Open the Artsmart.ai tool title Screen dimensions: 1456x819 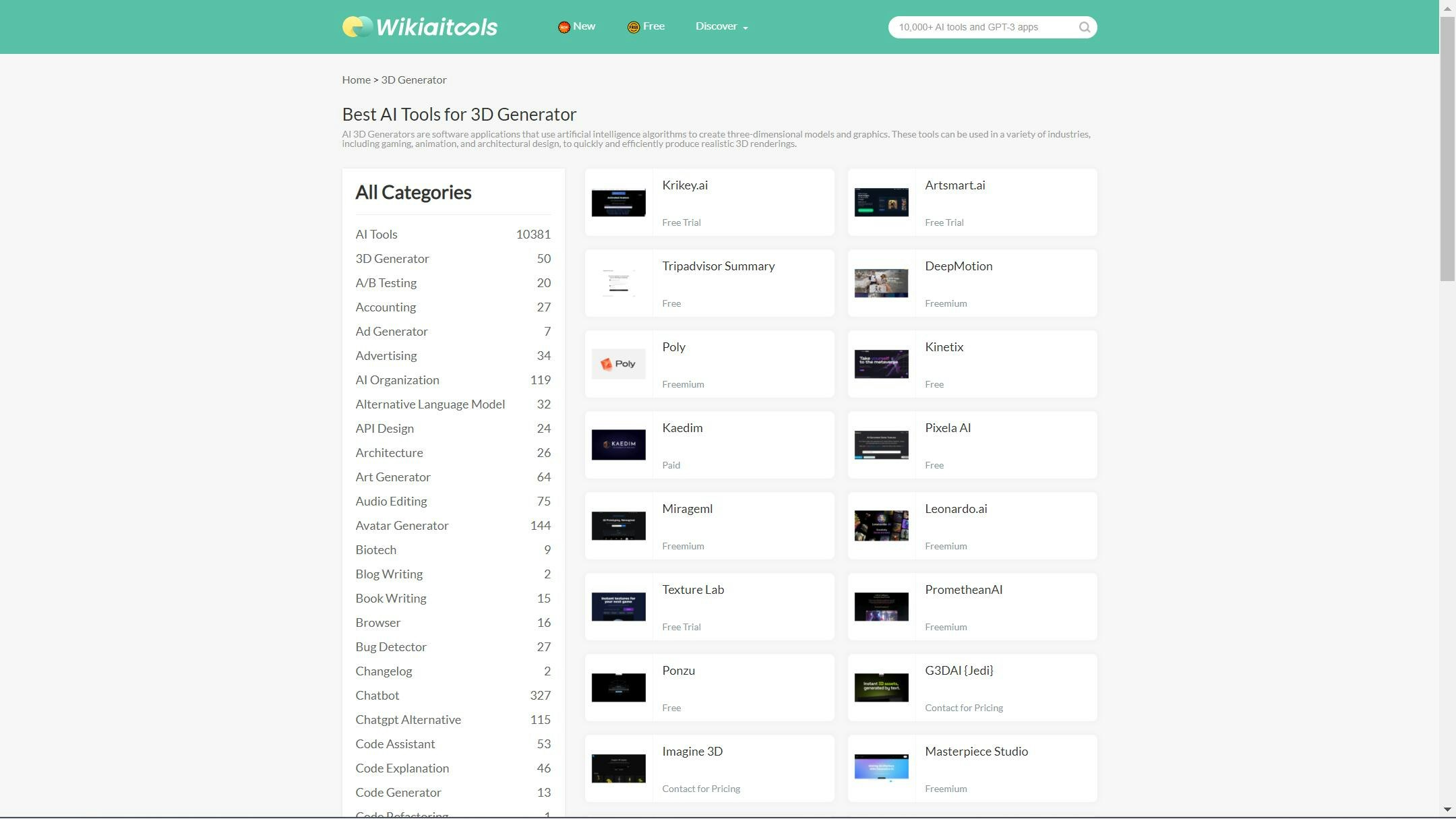coord(954,185)
